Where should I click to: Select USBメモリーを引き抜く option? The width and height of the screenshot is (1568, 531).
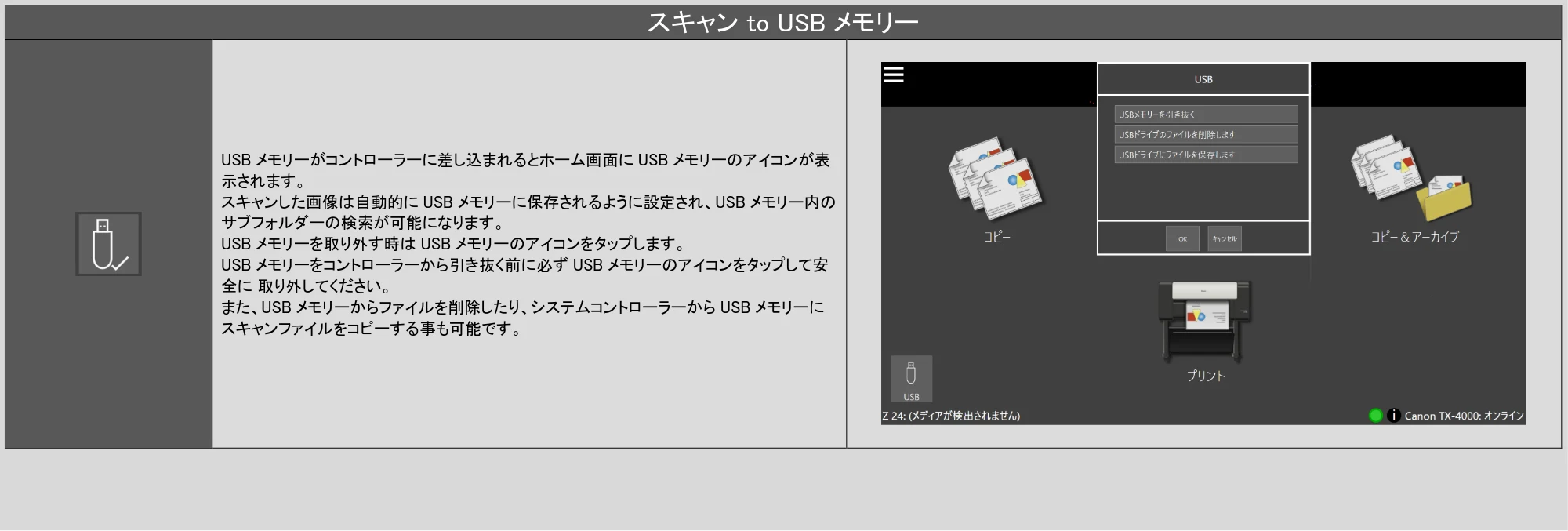(x=1206, y=115)
